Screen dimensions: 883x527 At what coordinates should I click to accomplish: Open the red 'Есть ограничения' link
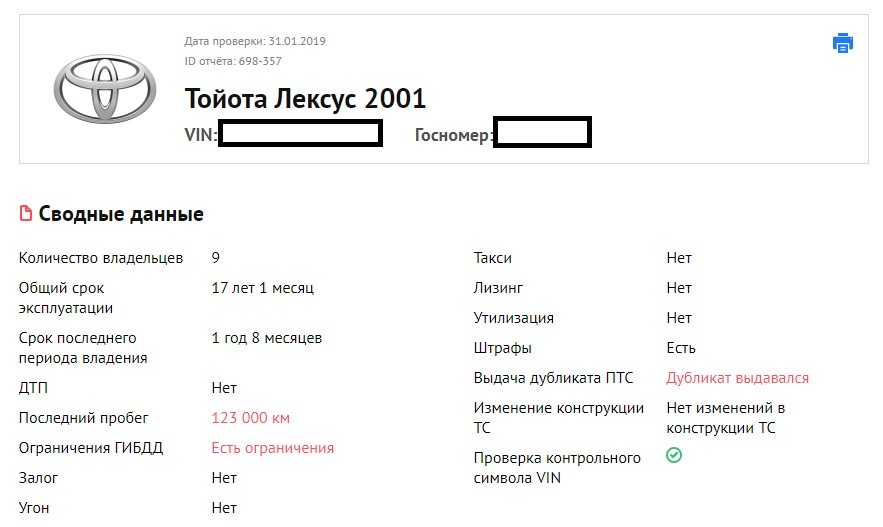[x=272, y=448]
